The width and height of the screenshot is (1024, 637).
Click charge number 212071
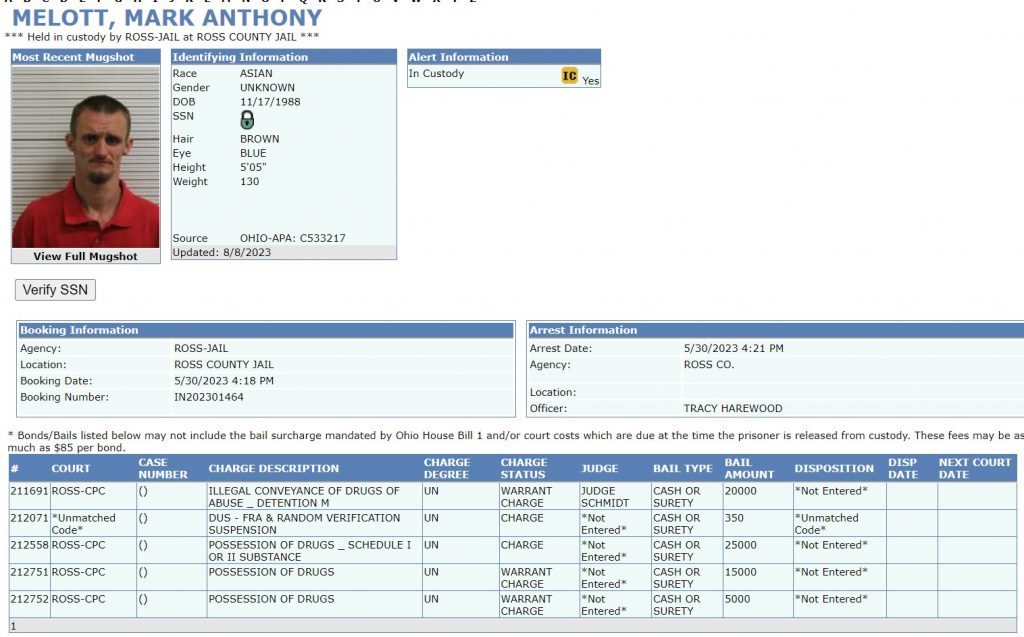click(x=29, y=518)
